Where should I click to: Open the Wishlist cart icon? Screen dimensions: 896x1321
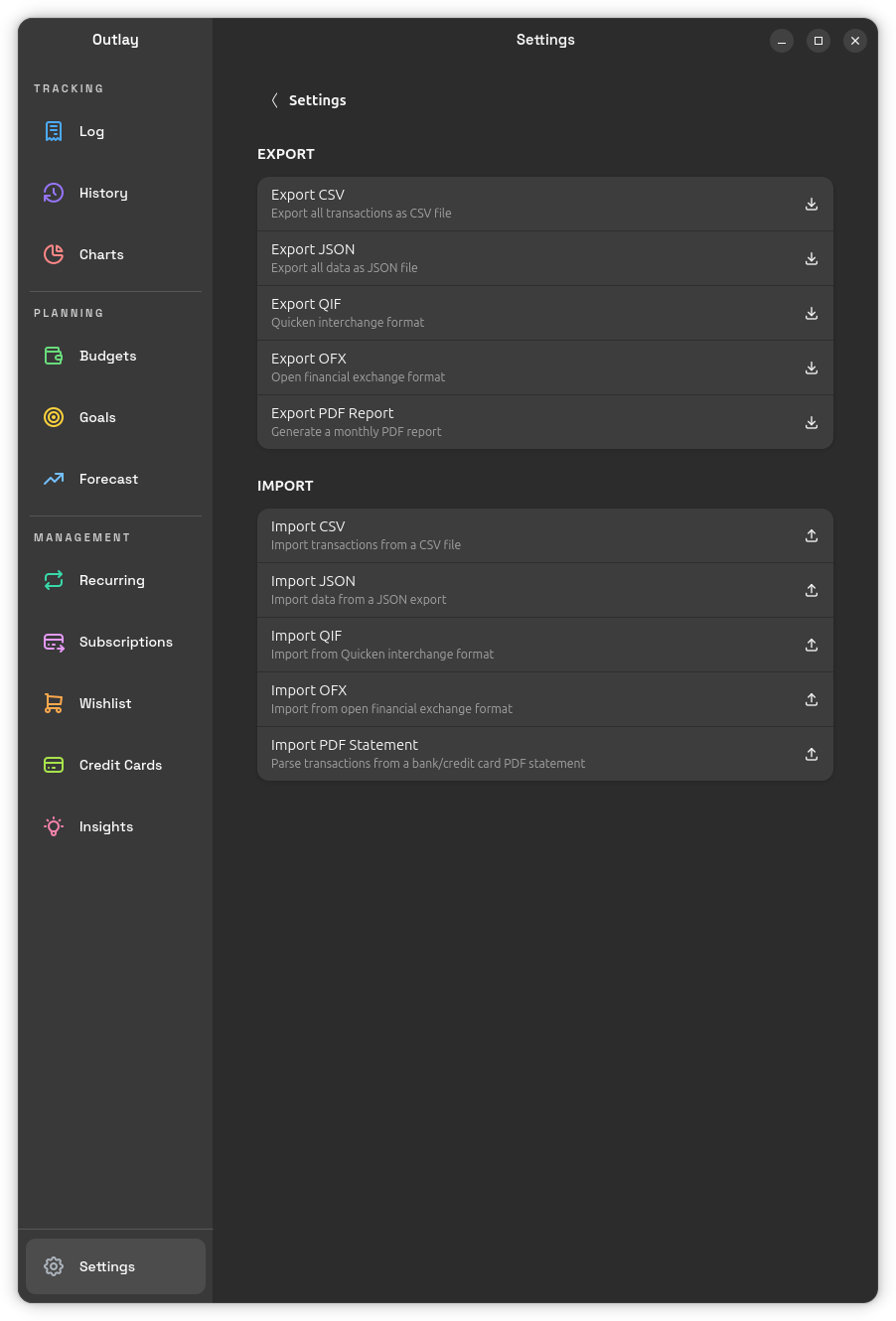point(54,703)
